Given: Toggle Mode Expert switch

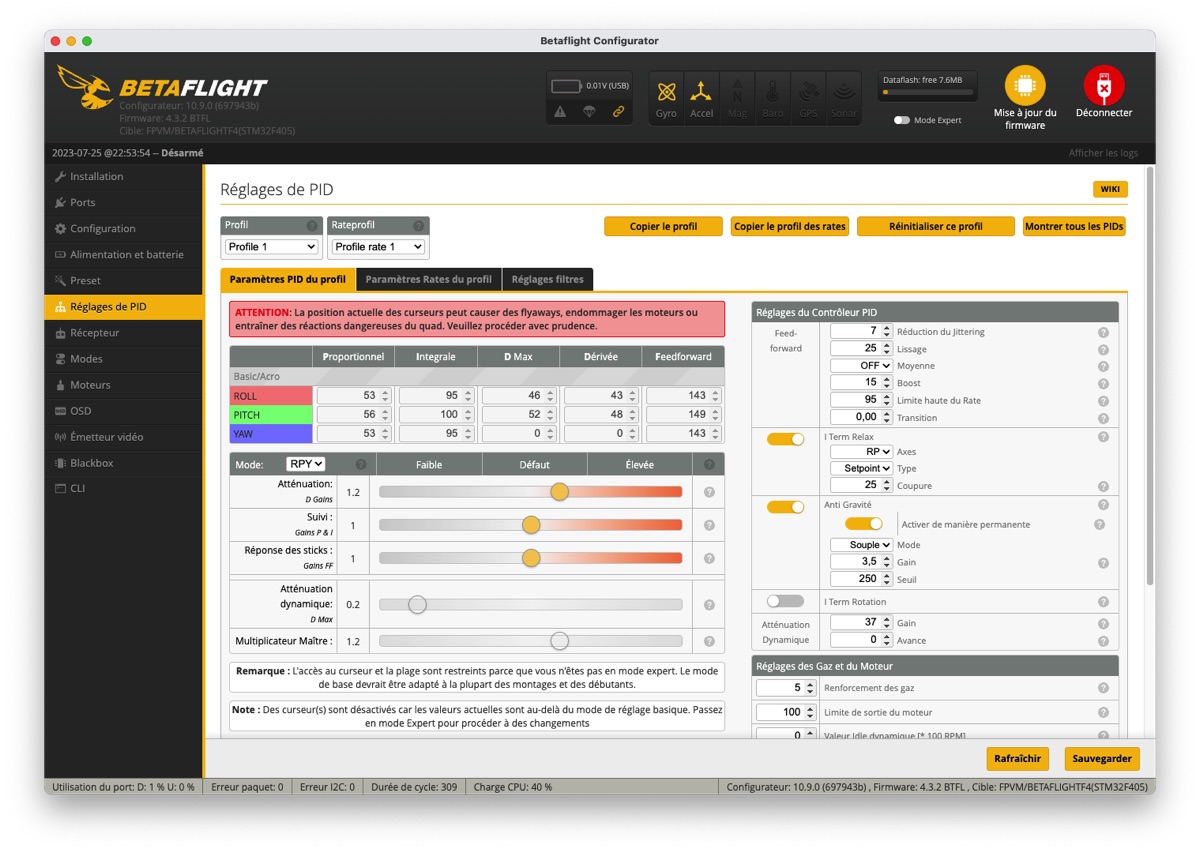Looking at the screenshot, I should point(902,120).
